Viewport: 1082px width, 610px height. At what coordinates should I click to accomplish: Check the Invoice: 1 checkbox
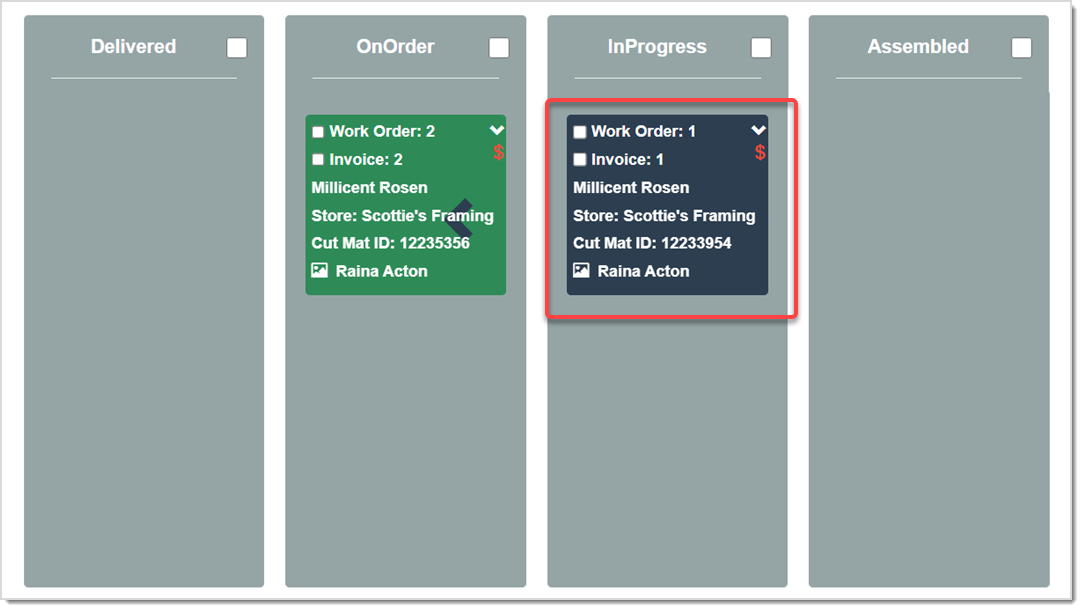pyautogui.click(x=580, y=160)
